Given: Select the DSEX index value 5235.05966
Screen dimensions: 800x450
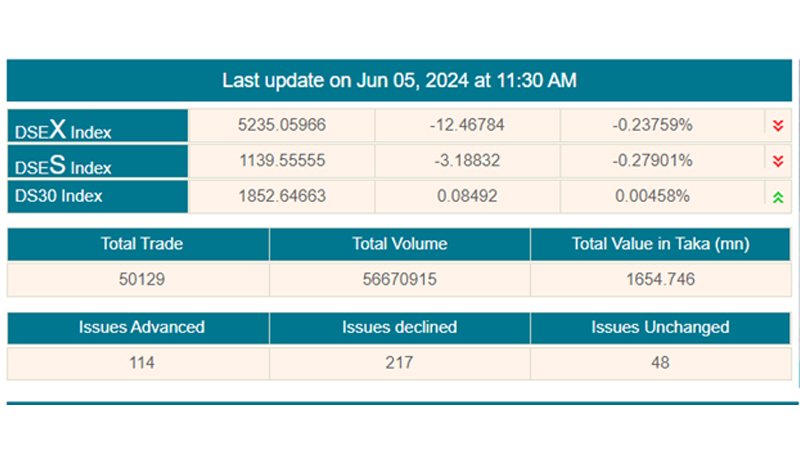Looking at the screenshot, I should pos(281,125).
